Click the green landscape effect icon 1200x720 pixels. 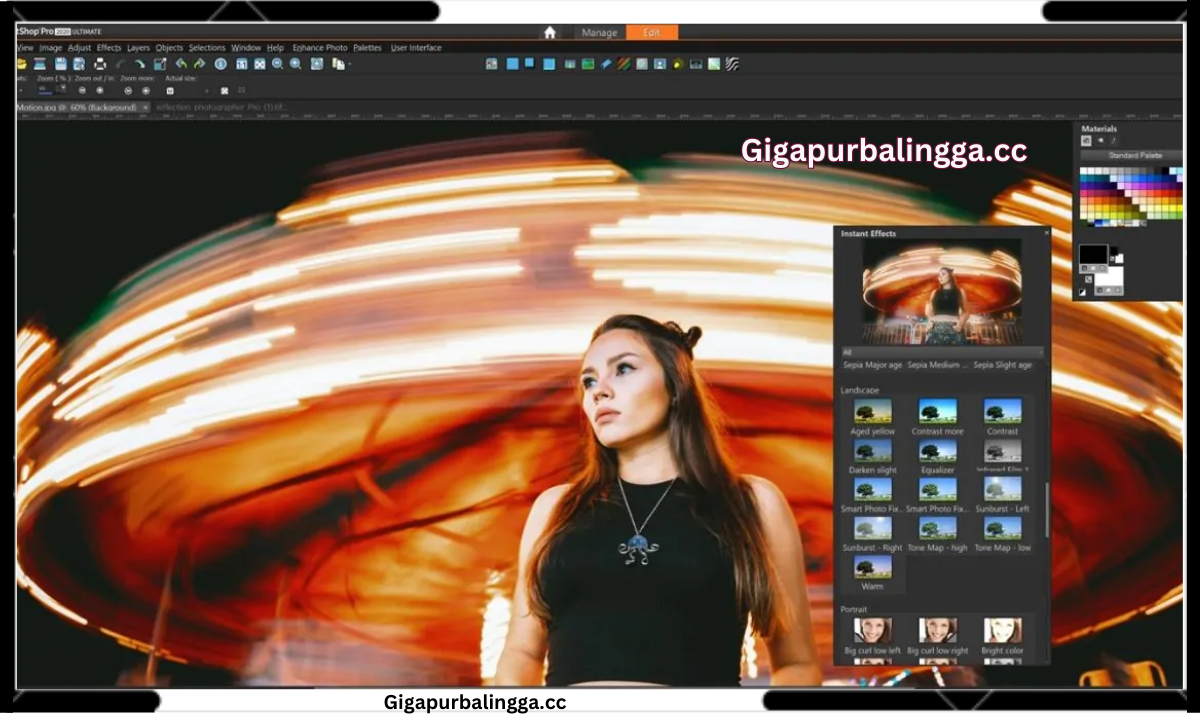pos(588,64)
